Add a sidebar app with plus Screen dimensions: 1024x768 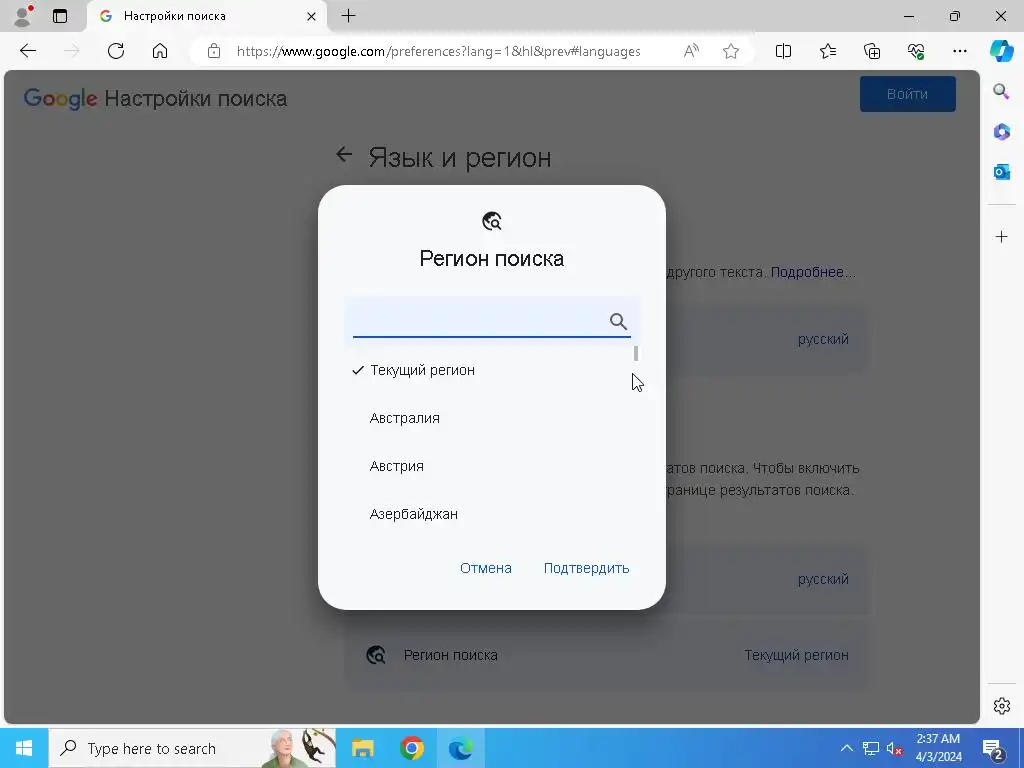[x=1001, y=236]
